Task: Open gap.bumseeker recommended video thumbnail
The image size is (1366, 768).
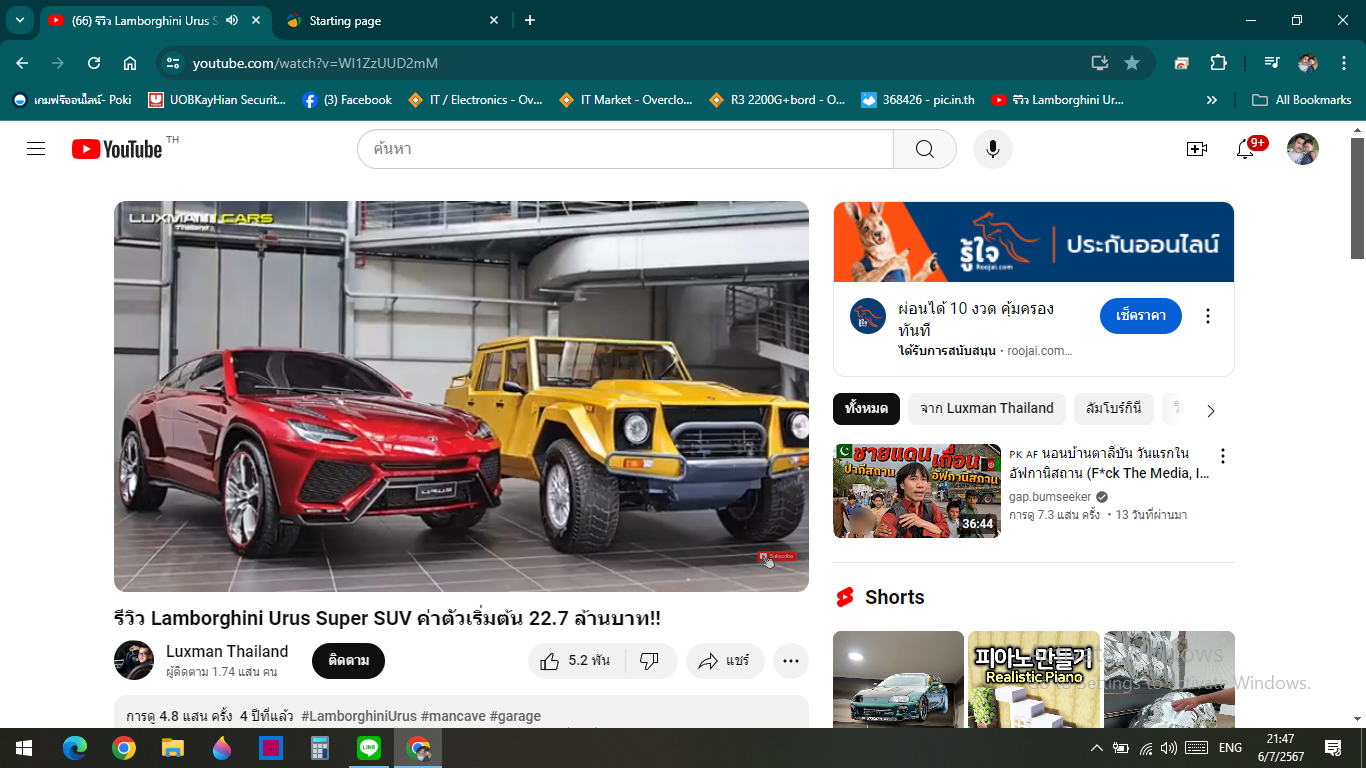Action: [917, 491]
